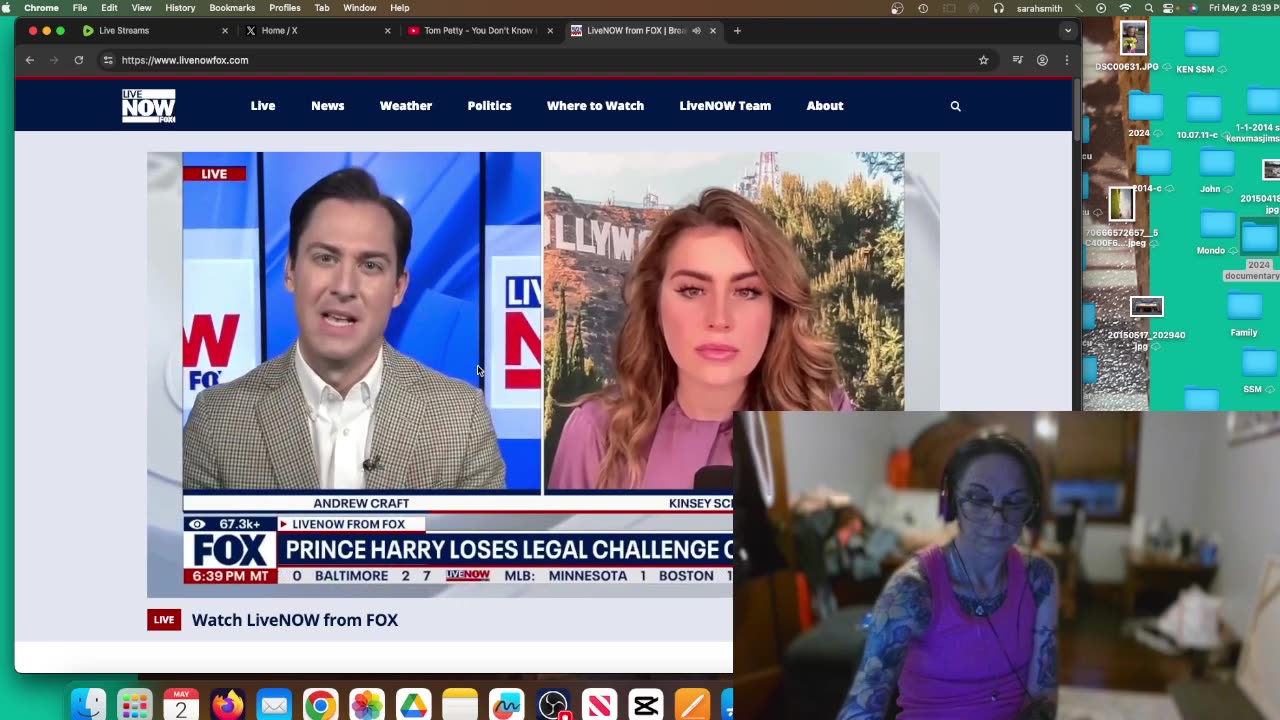Image resolution: width=1280 pixels, height=720 pixels.
Task: Open CapCut from the Dock
Action: (x=646, y=705)
